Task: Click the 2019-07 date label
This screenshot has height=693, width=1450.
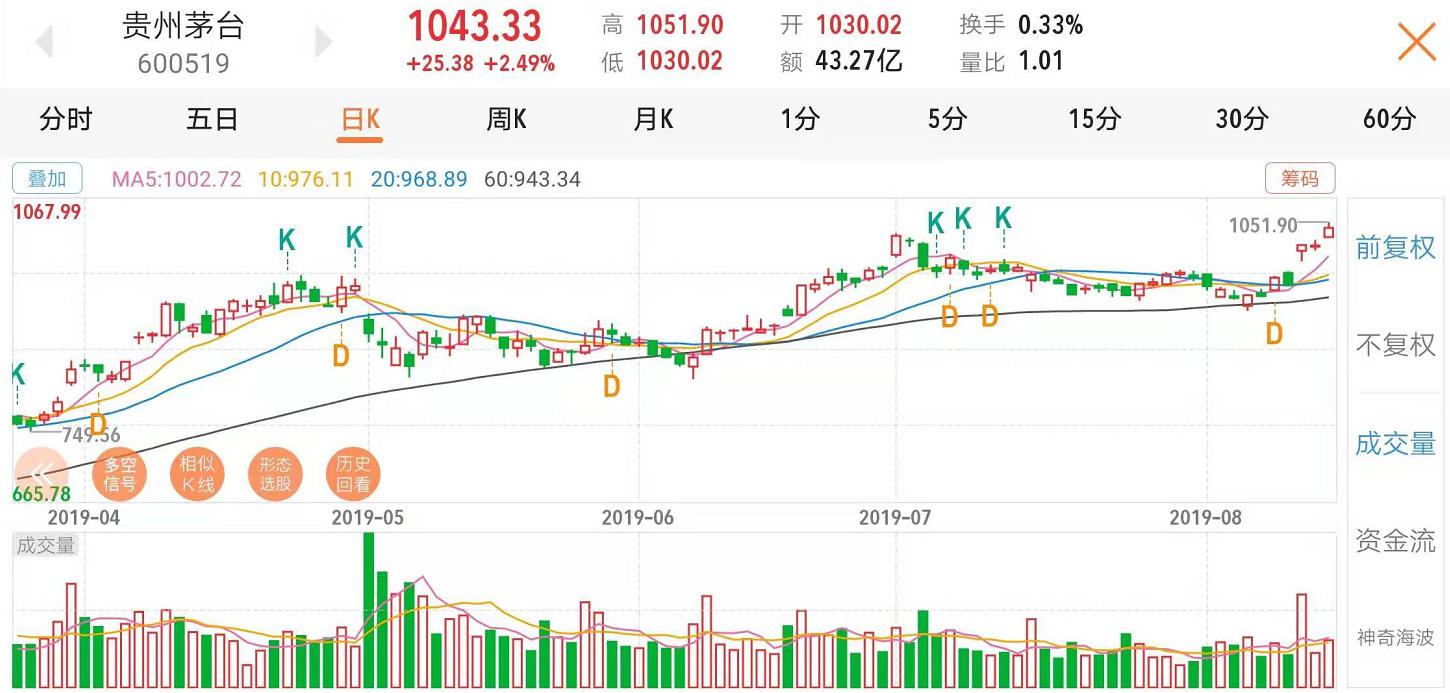Action: coord(895,517)
